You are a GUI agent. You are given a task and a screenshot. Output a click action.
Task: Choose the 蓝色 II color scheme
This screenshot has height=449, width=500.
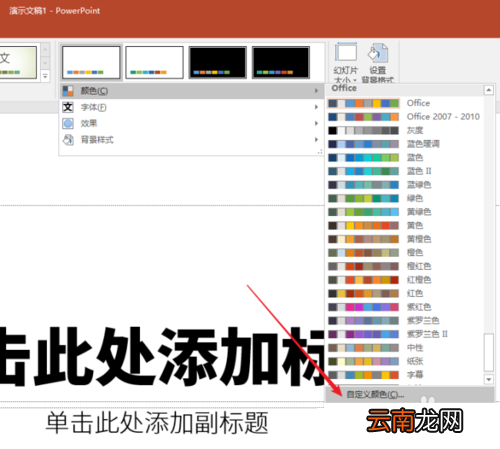click(x=404, y=171)
